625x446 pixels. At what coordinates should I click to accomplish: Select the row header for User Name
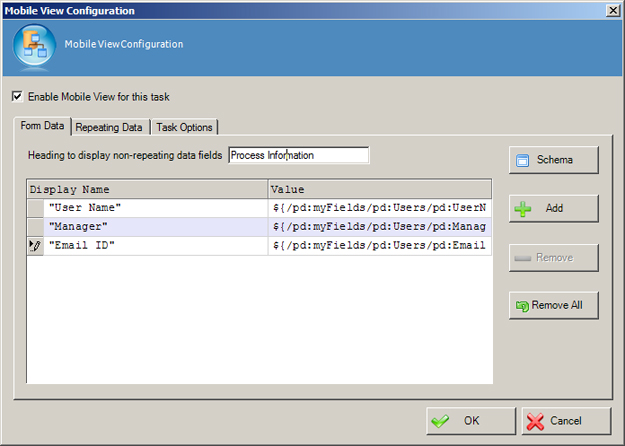(x=35, y=208)
